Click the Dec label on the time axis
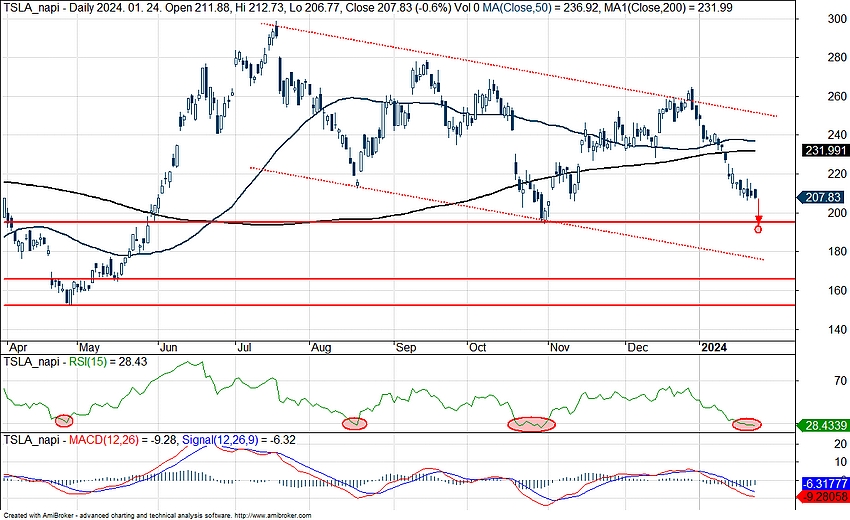The image size is (850, 520). [638, 348]
